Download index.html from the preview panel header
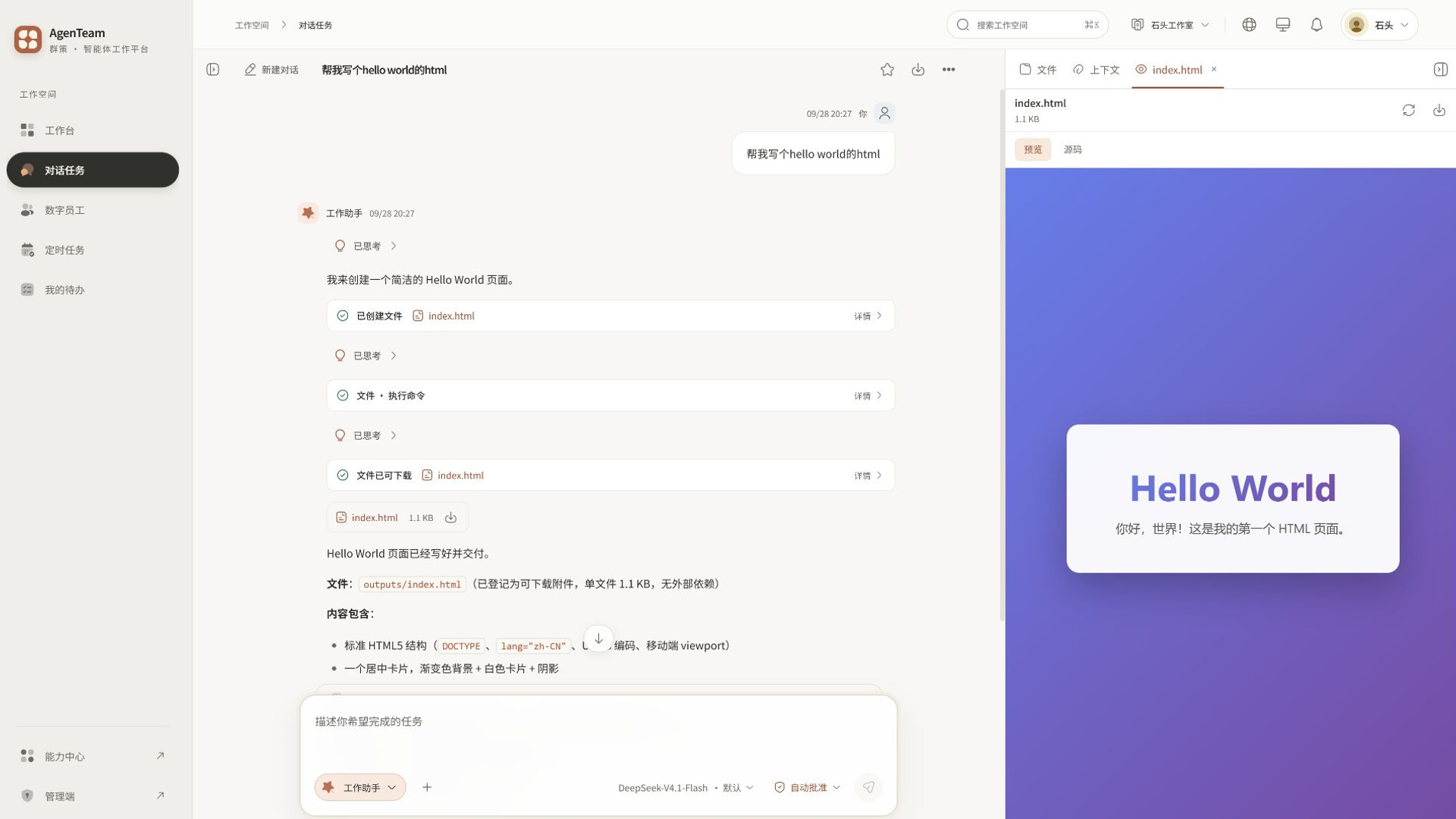 coord(1439,111)
